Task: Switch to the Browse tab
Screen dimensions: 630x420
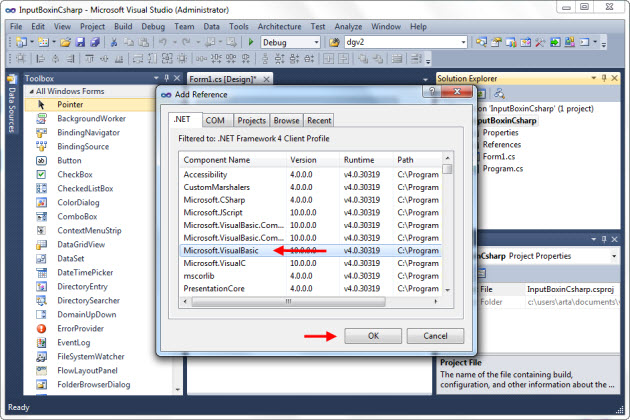Action: pos(288,120)
